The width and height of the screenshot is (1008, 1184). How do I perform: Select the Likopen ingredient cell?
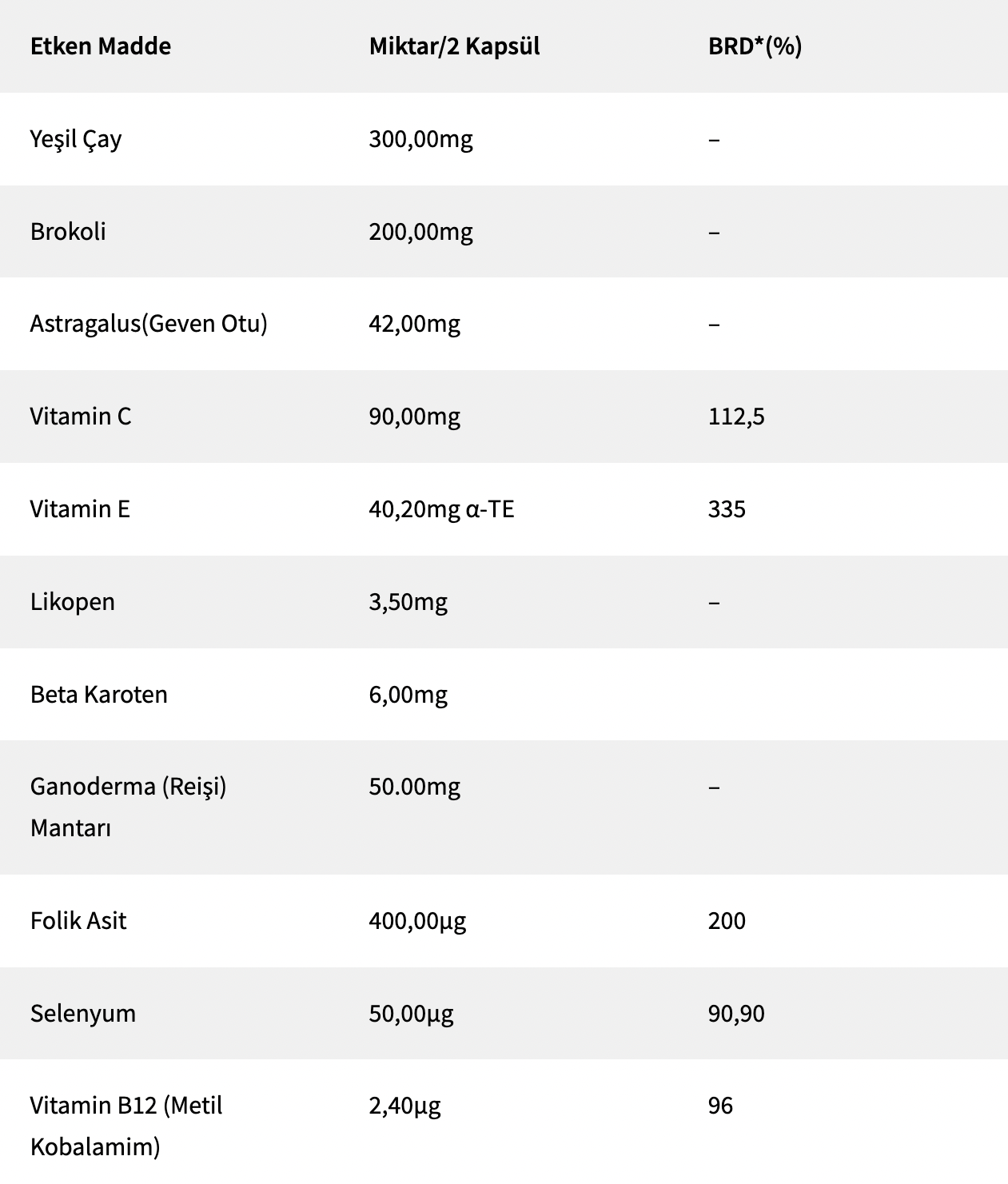tap(73, 602)
